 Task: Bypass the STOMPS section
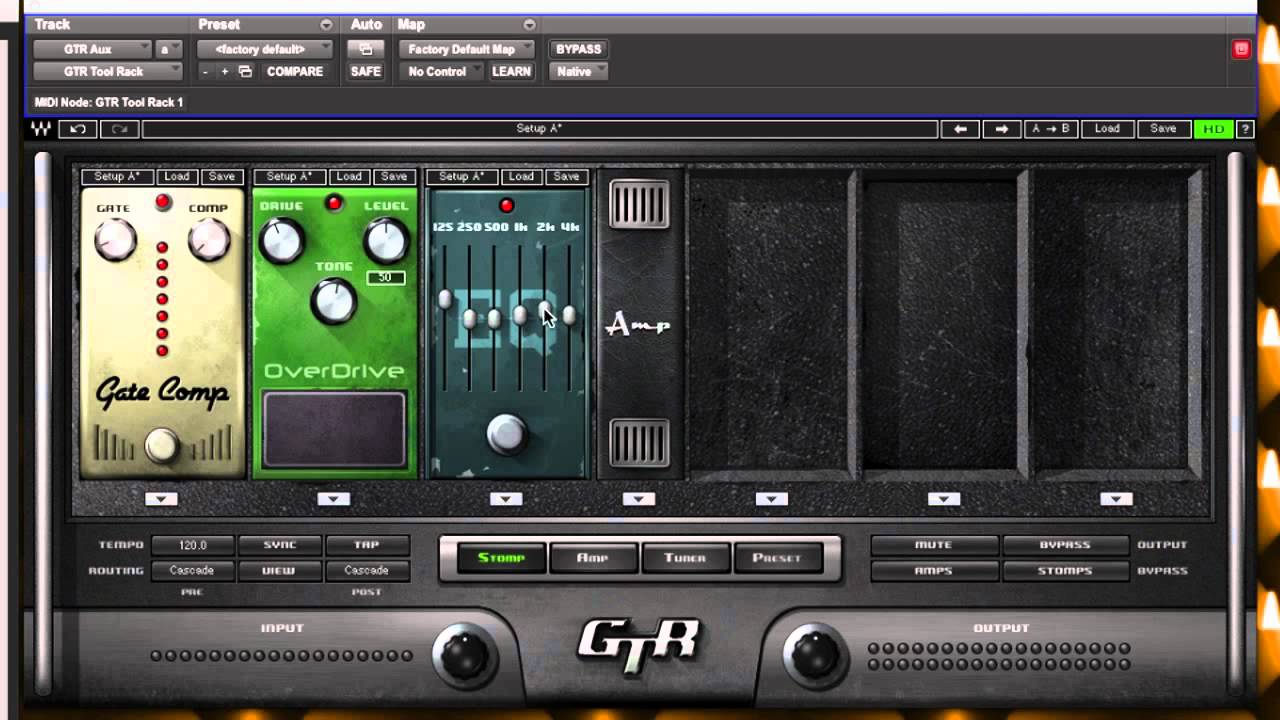(1065, 571)
